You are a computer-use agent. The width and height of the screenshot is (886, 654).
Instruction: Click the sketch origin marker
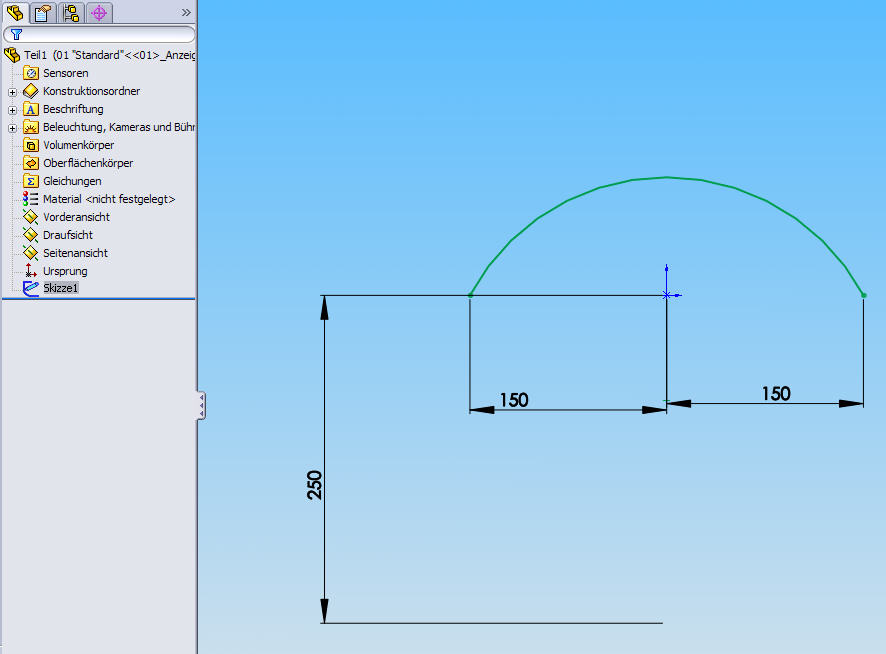coord(667,295)
